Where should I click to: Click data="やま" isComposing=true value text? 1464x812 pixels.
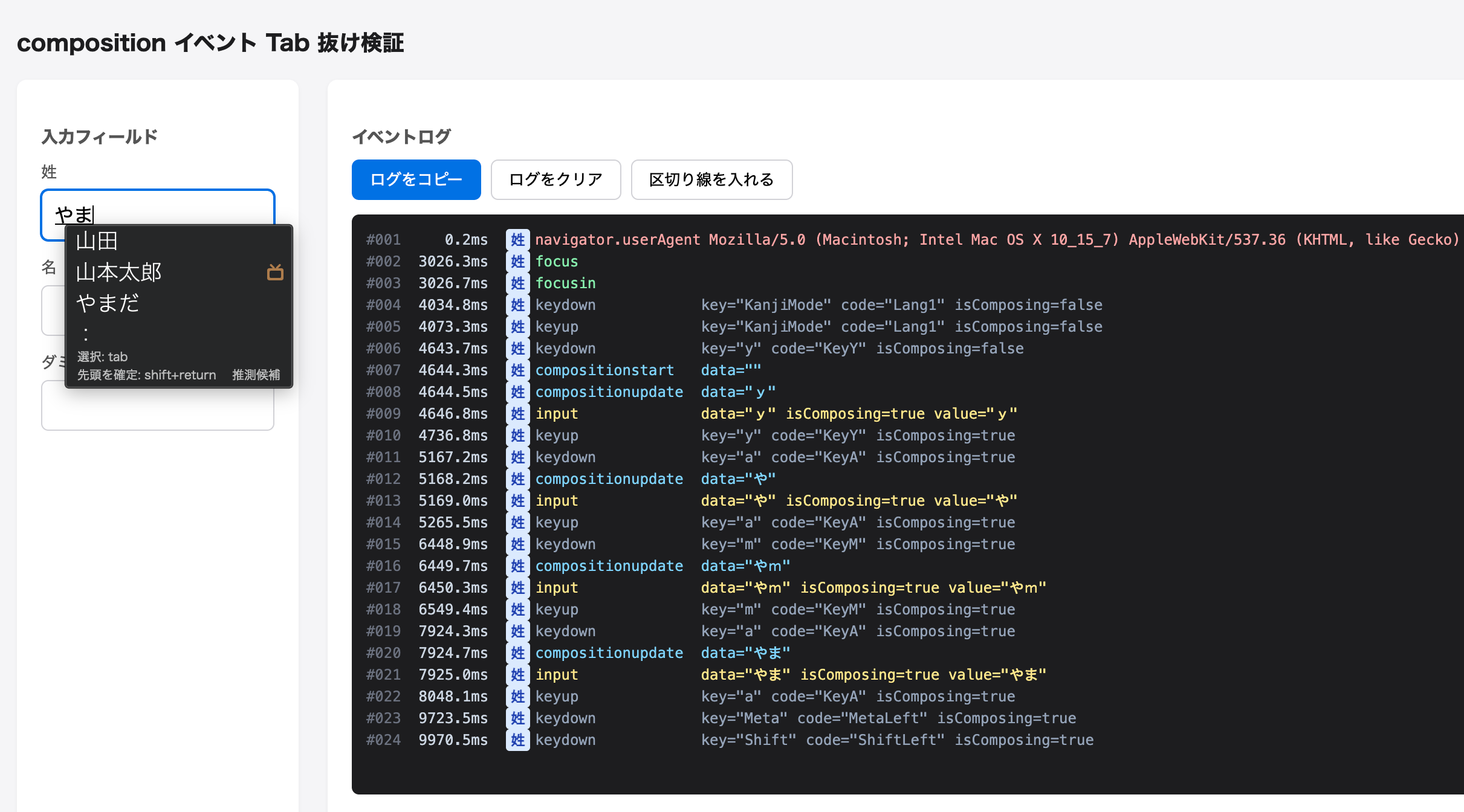click(873, 675)
